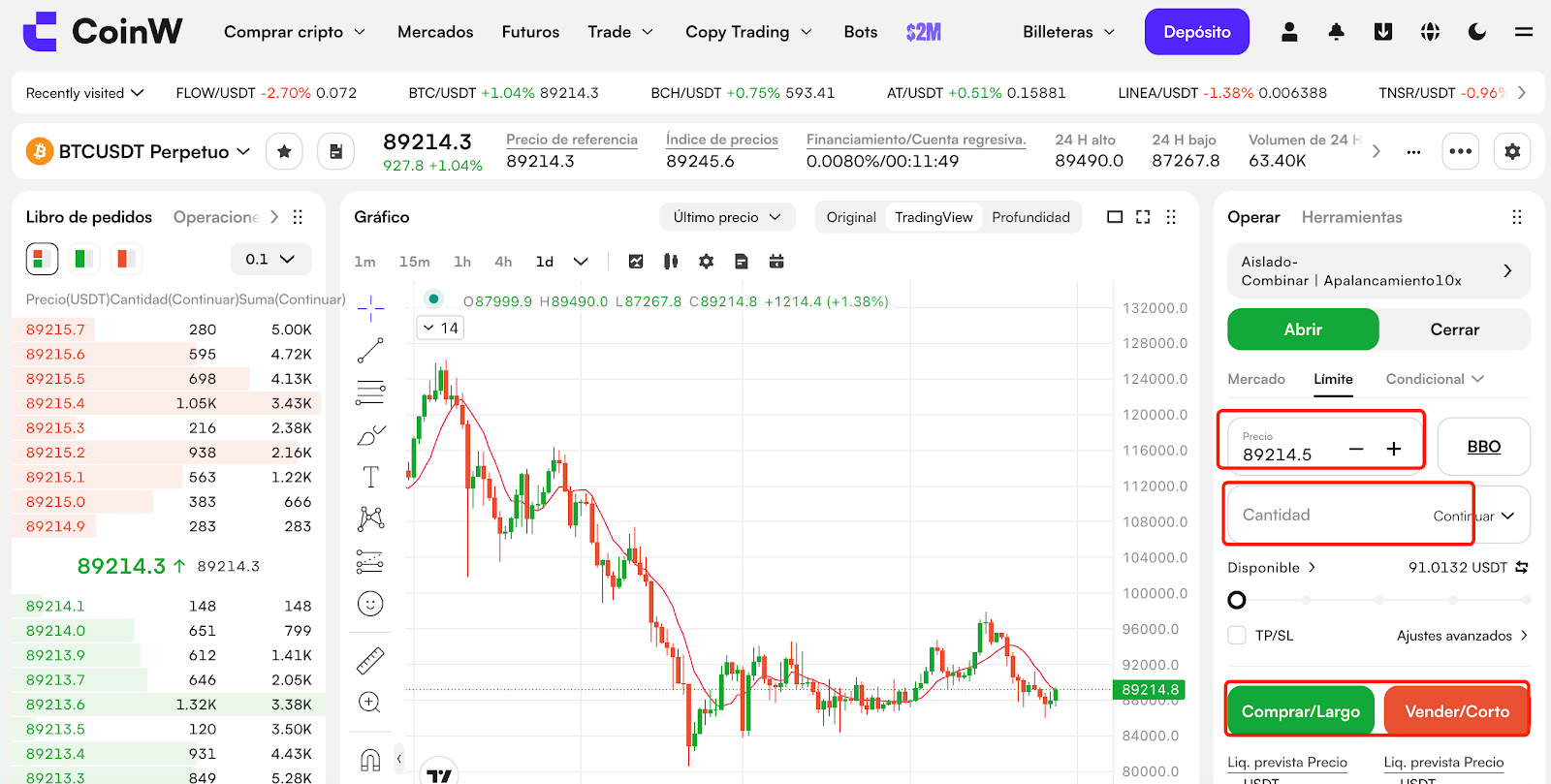Click the Comprar/Largo button
This screenshot has height=784, width=1551.
1300,711
